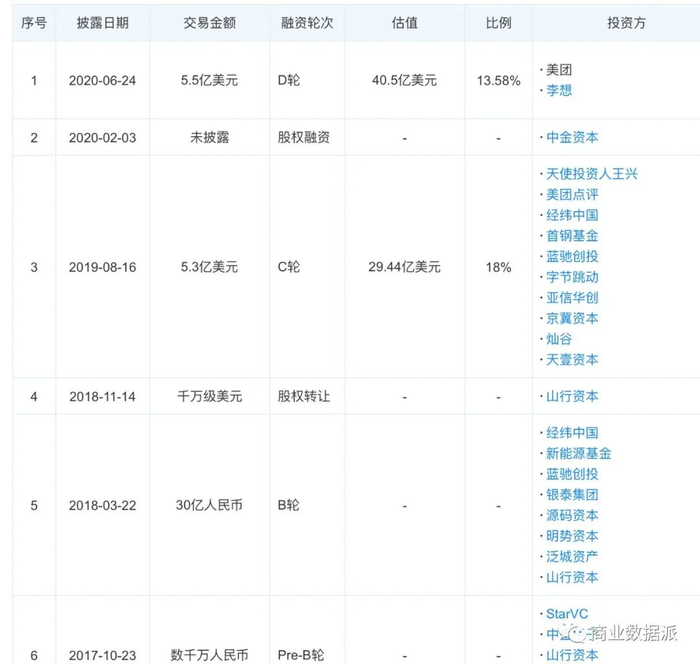Open the 天壹资本 investor link

click(x=572, y=359)
